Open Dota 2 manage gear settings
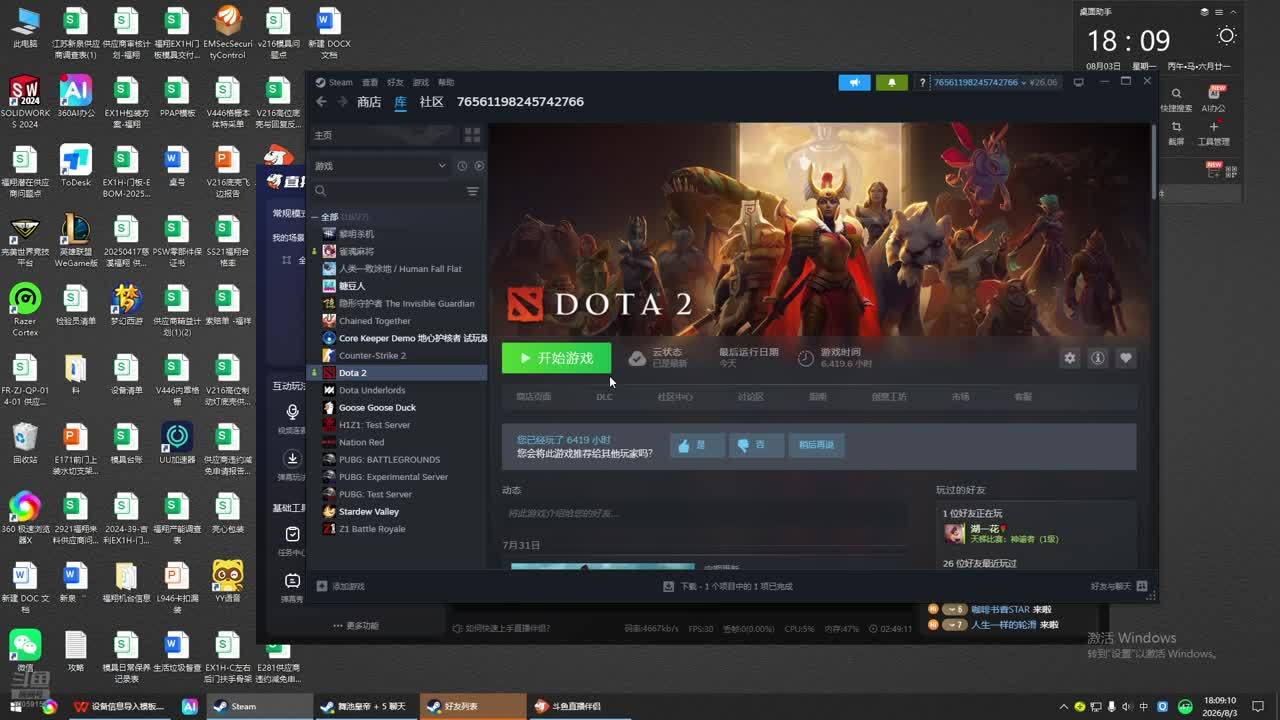Screen dimensions: 1280x720 [x=1070, y=358]
